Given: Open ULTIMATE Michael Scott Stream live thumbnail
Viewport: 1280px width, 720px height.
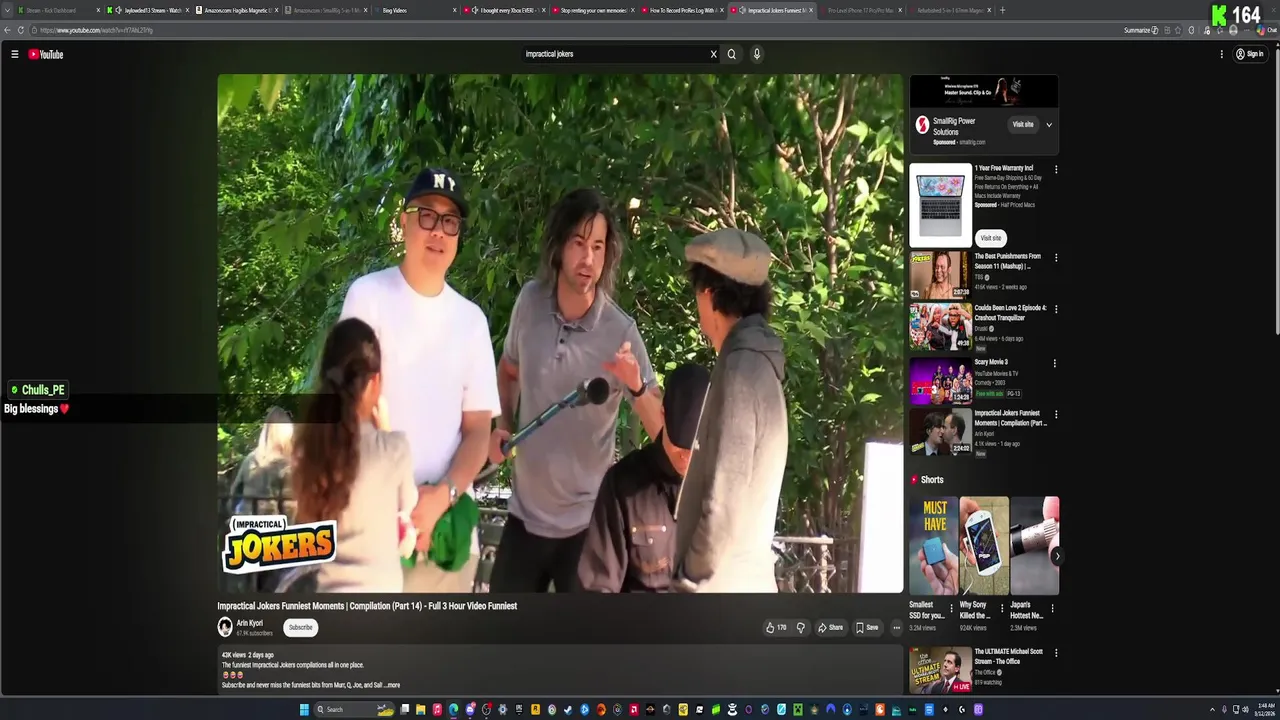Looking at the screenshot, I should [x=940, y=670].
